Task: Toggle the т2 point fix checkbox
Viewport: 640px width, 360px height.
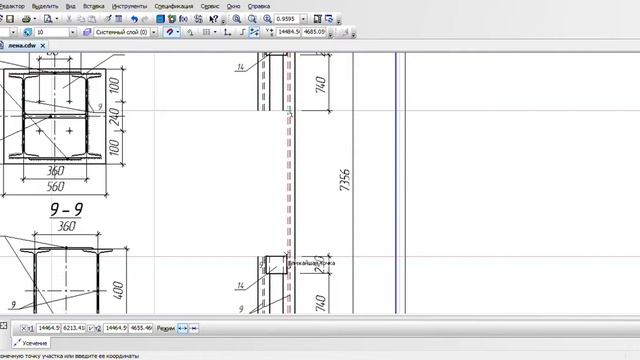Action: point(91,328)
